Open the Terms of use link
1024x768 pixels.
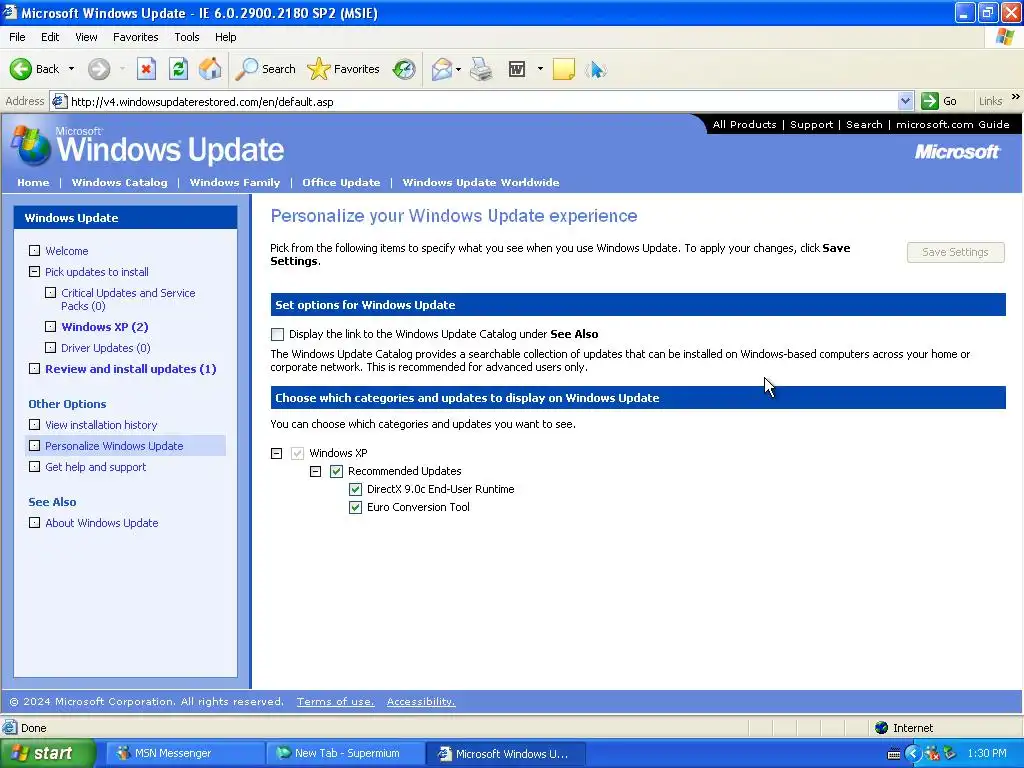pyautogui.click(x=336, y=701)
